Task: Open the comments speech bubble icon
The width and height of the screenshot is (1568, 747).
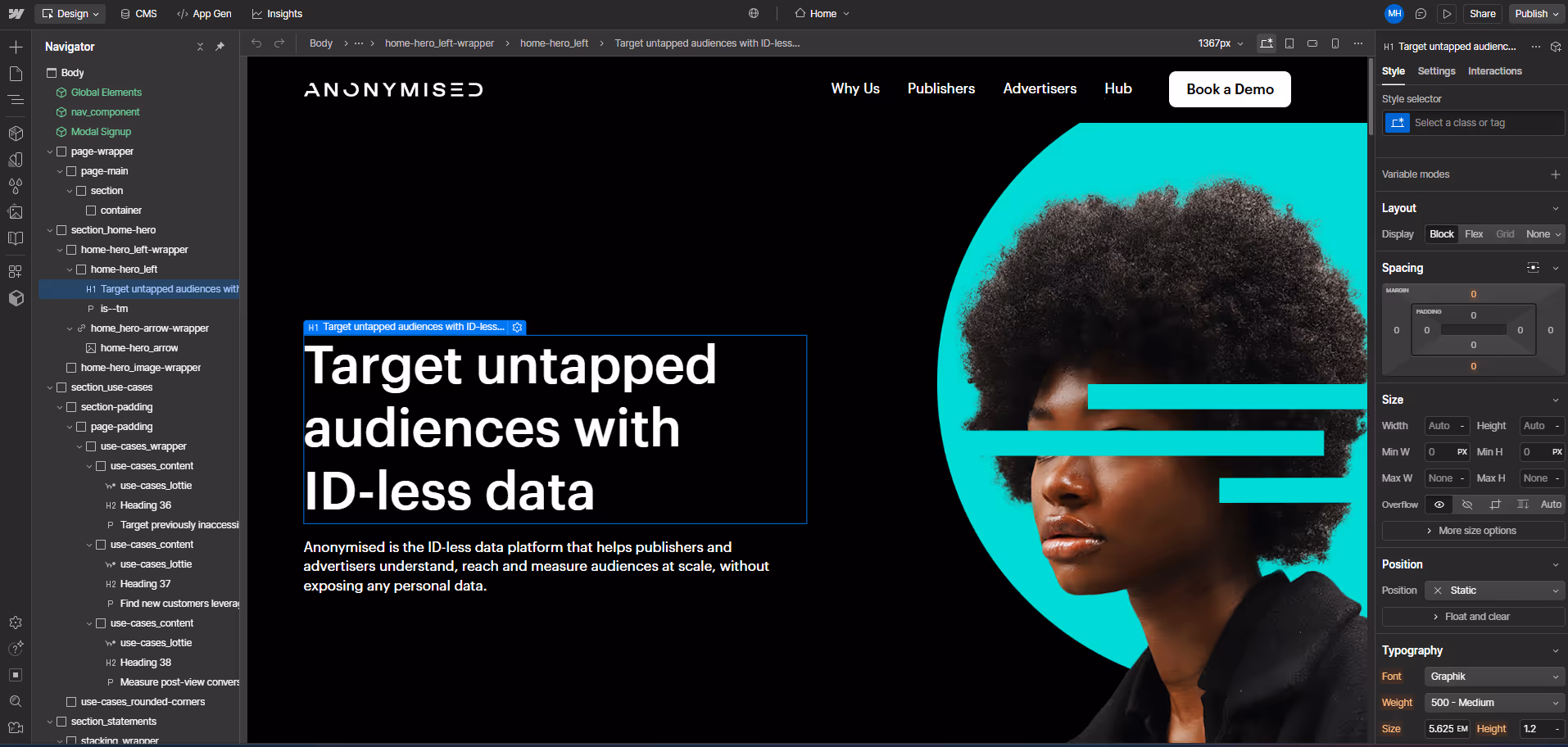Action: pyautogui.click(x=1421, y=14)
